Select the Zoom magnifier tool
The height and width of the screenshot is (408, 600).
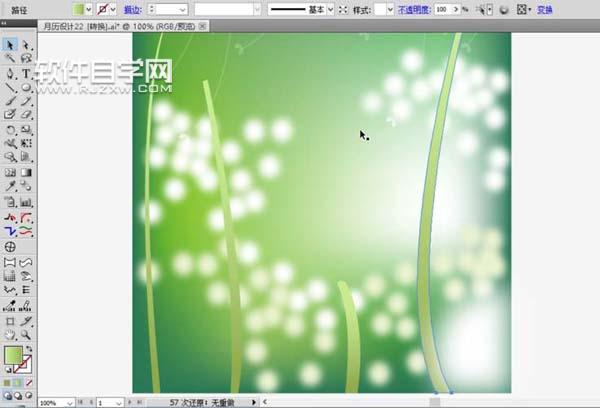point(26,335)
